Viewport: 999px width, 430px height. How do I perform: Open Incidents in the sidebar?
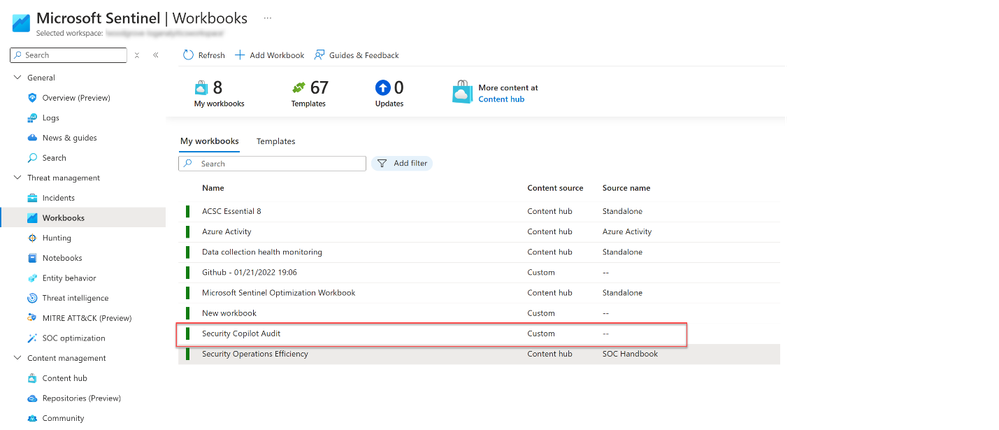[x=59, y=198]
